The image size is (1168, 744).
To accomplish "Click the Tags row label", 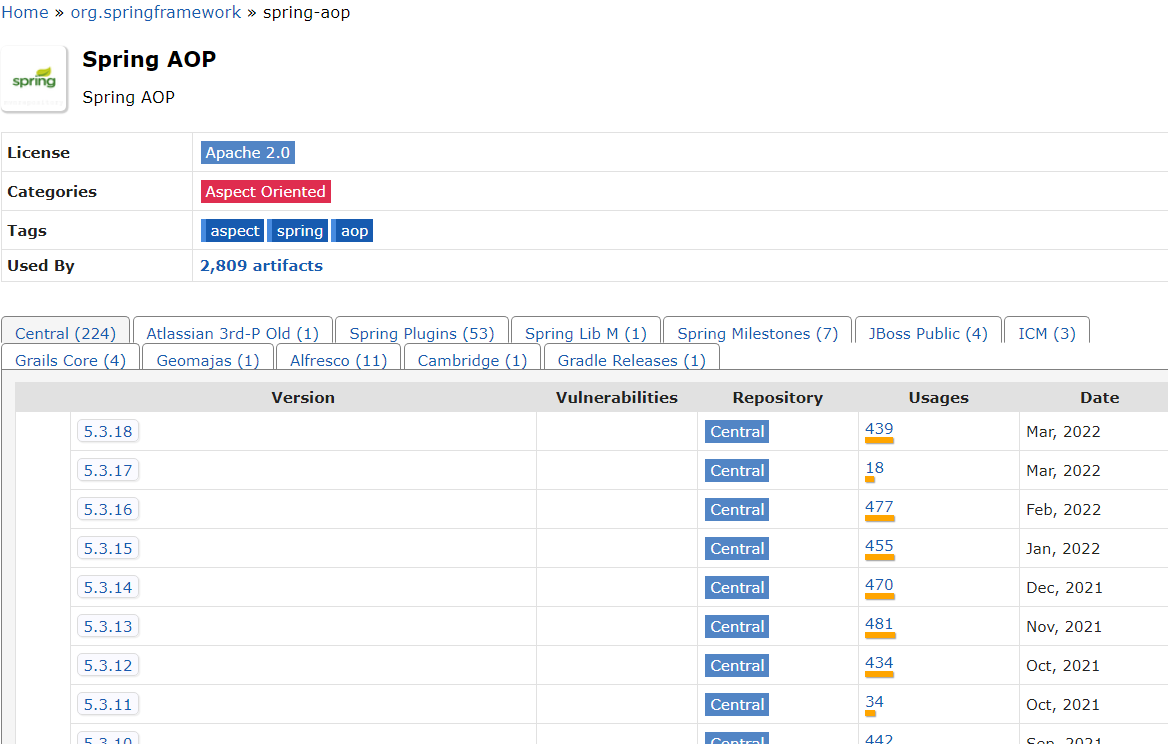I will 27,231.
